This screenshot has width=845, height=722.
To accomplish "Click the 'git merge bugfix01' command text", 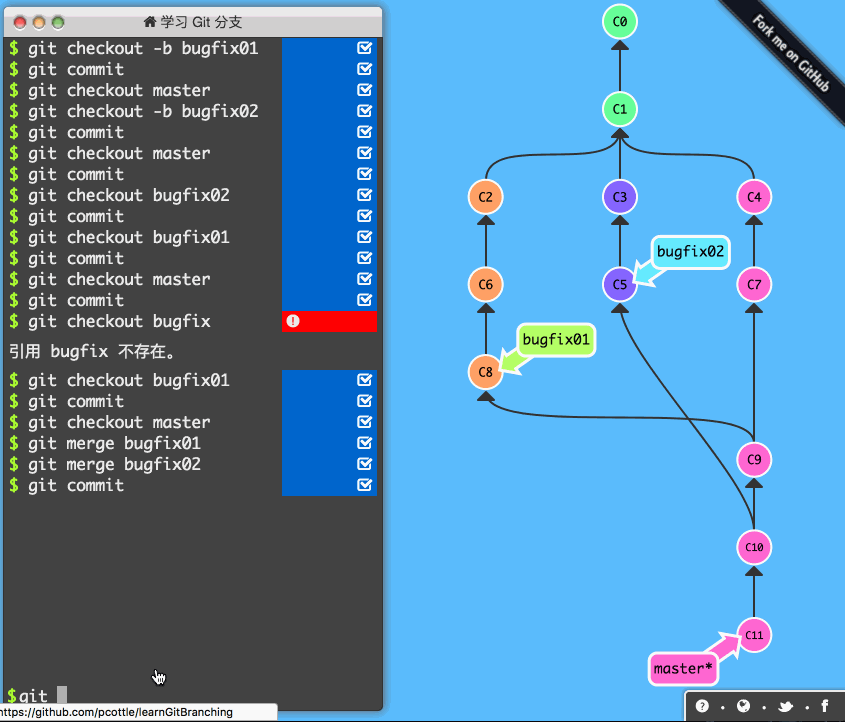I will [x=114, y=443].
